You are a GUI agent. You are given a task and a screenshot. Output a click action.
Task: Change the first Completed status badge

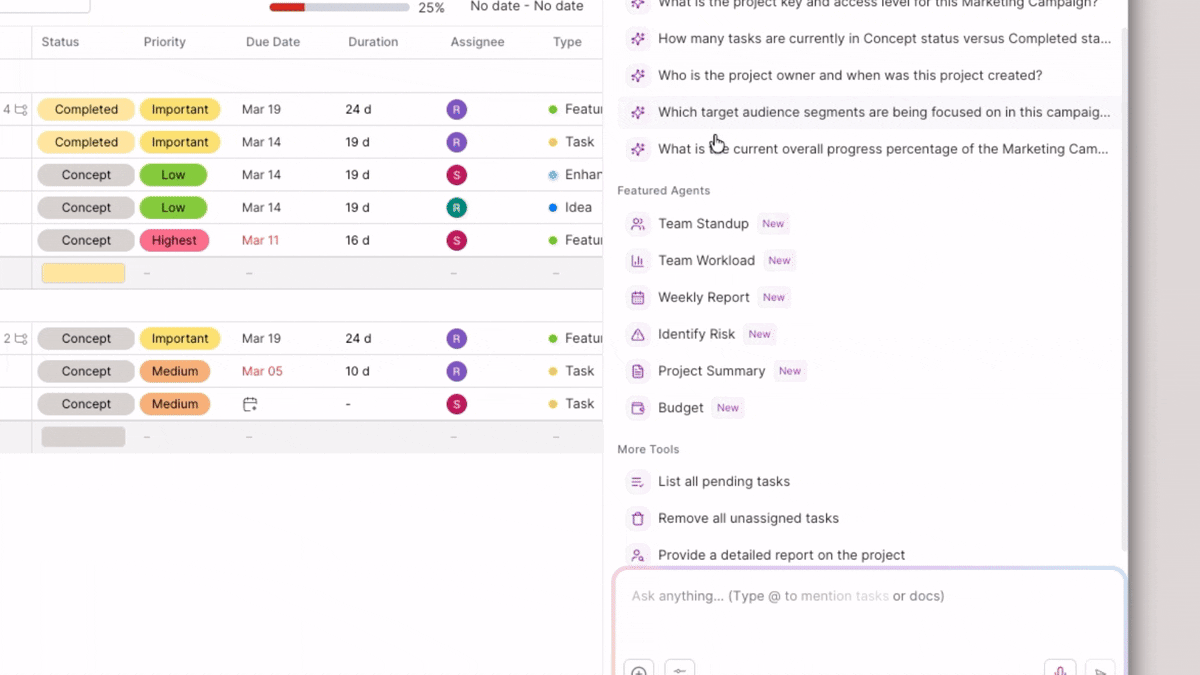tap(86, 110)
